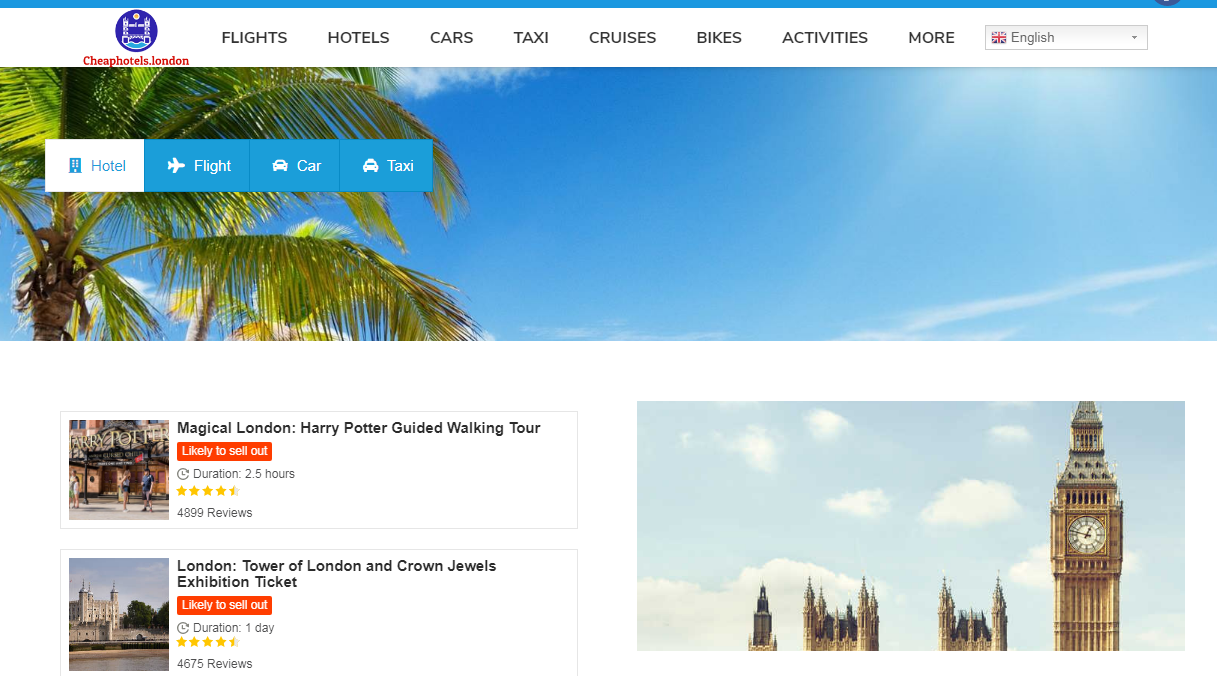Click the hotel building icon in Hotel tab

[x=75, y=166]
